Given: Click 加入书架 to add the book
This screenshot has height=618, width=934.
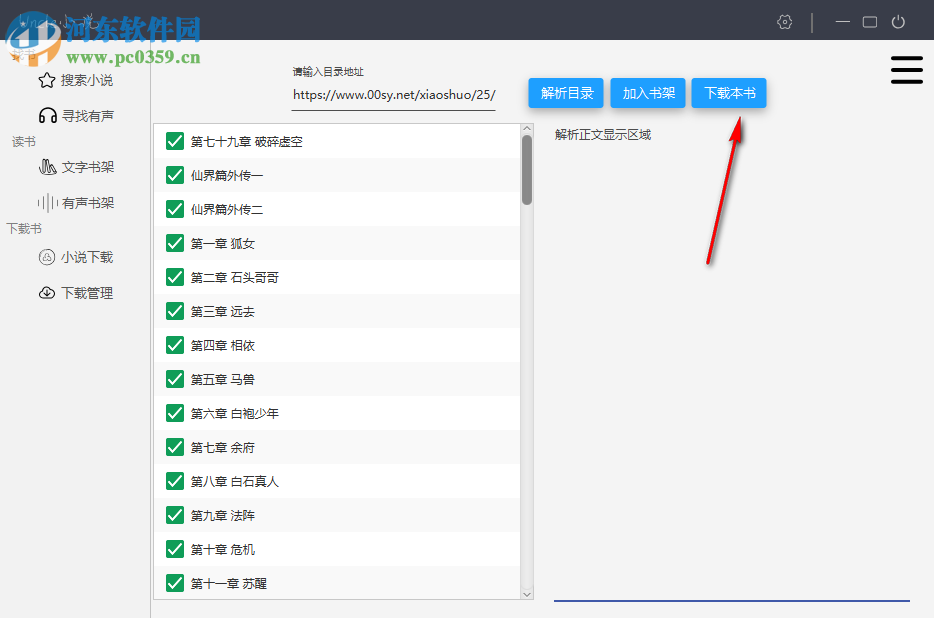Looking at the screenshot, I should [647, 91].
